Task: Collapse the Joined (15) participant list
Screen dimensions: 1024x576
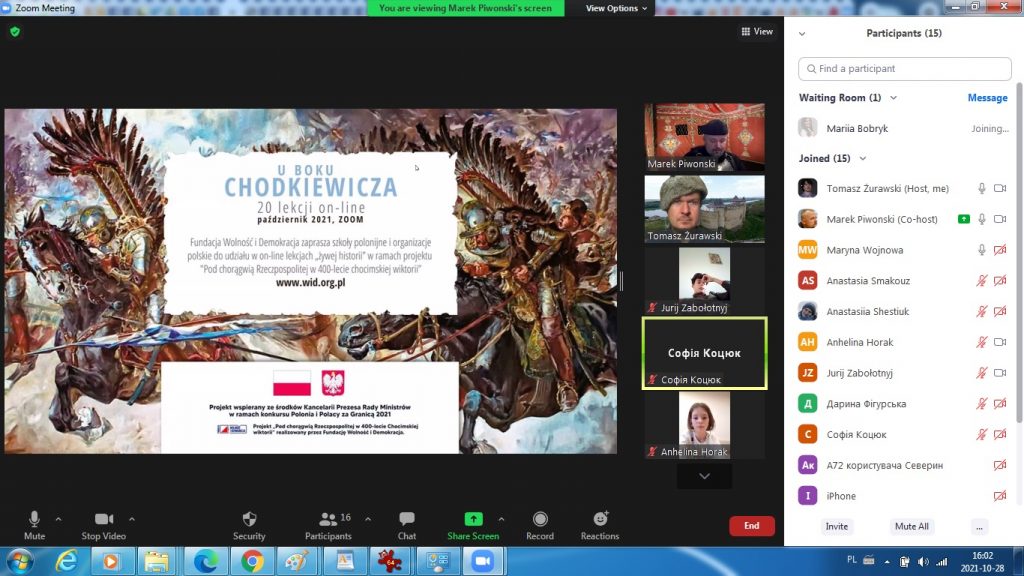Action: coord(863,158)
